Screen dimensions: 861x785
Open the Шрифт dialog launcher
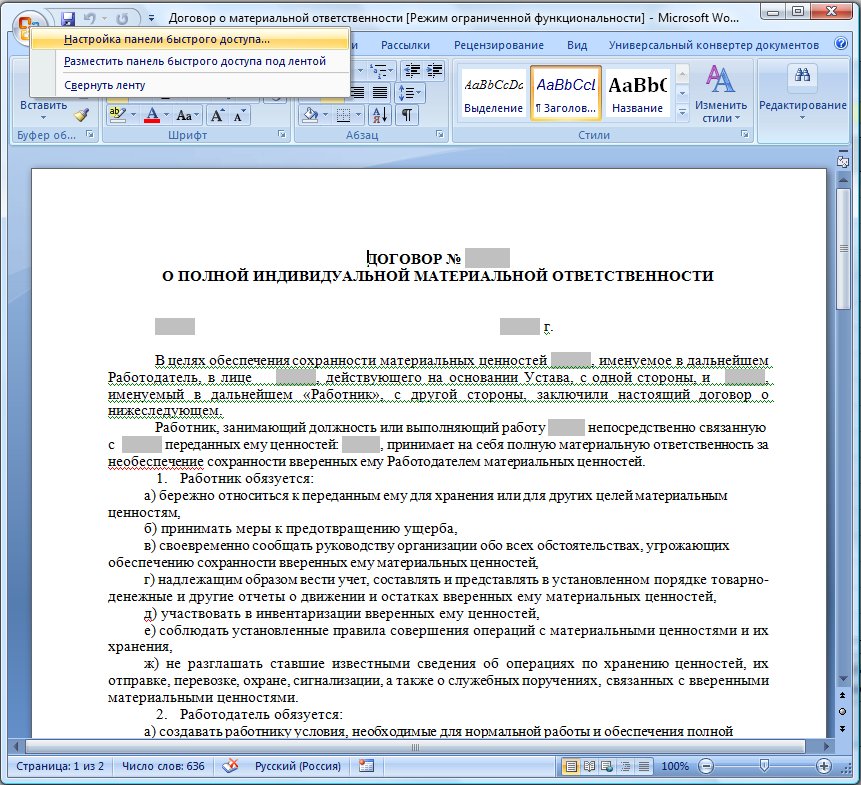(282, 134)
